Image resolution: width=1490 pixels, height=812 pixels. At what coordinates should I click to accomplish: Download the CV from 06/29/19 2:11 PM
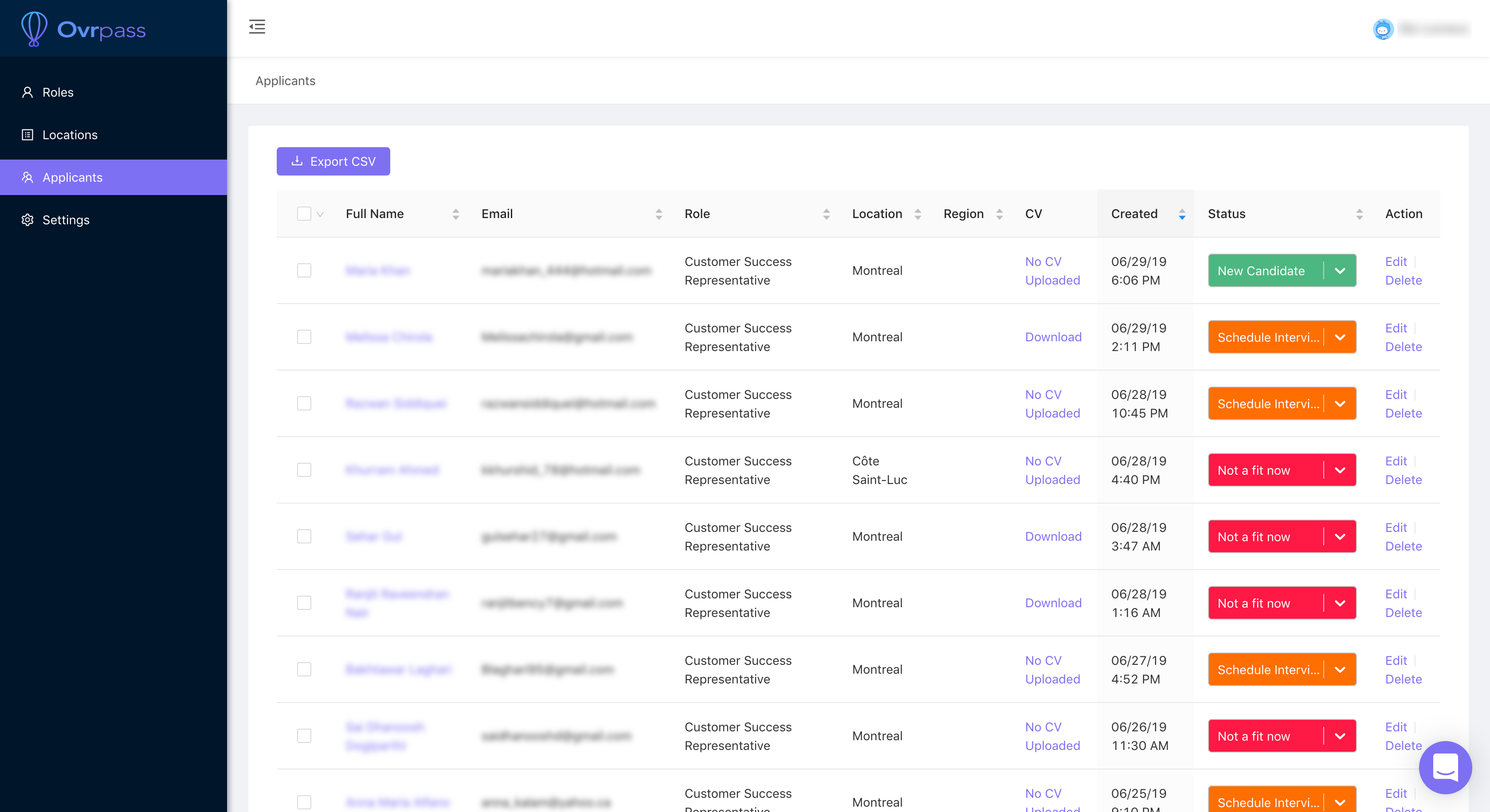pyautogui.click(x=1053, y=337)
